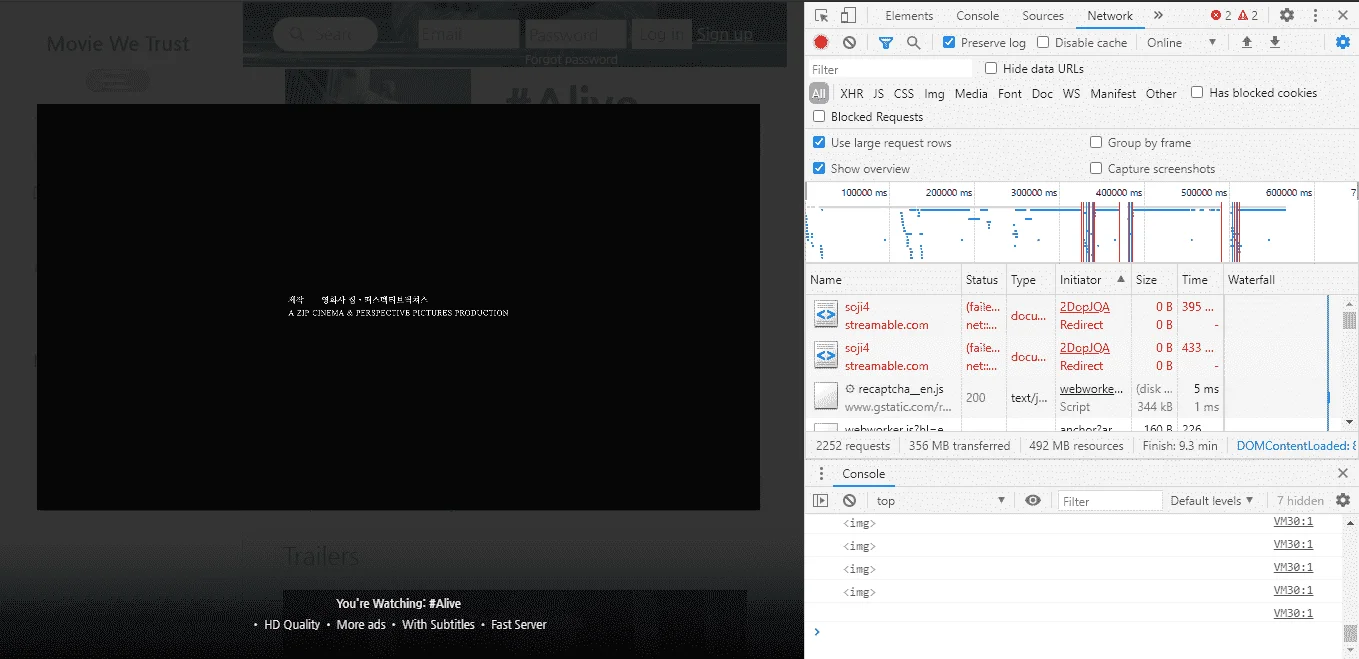Open the first 2DopJQA initiator link

pos(1084,307)
